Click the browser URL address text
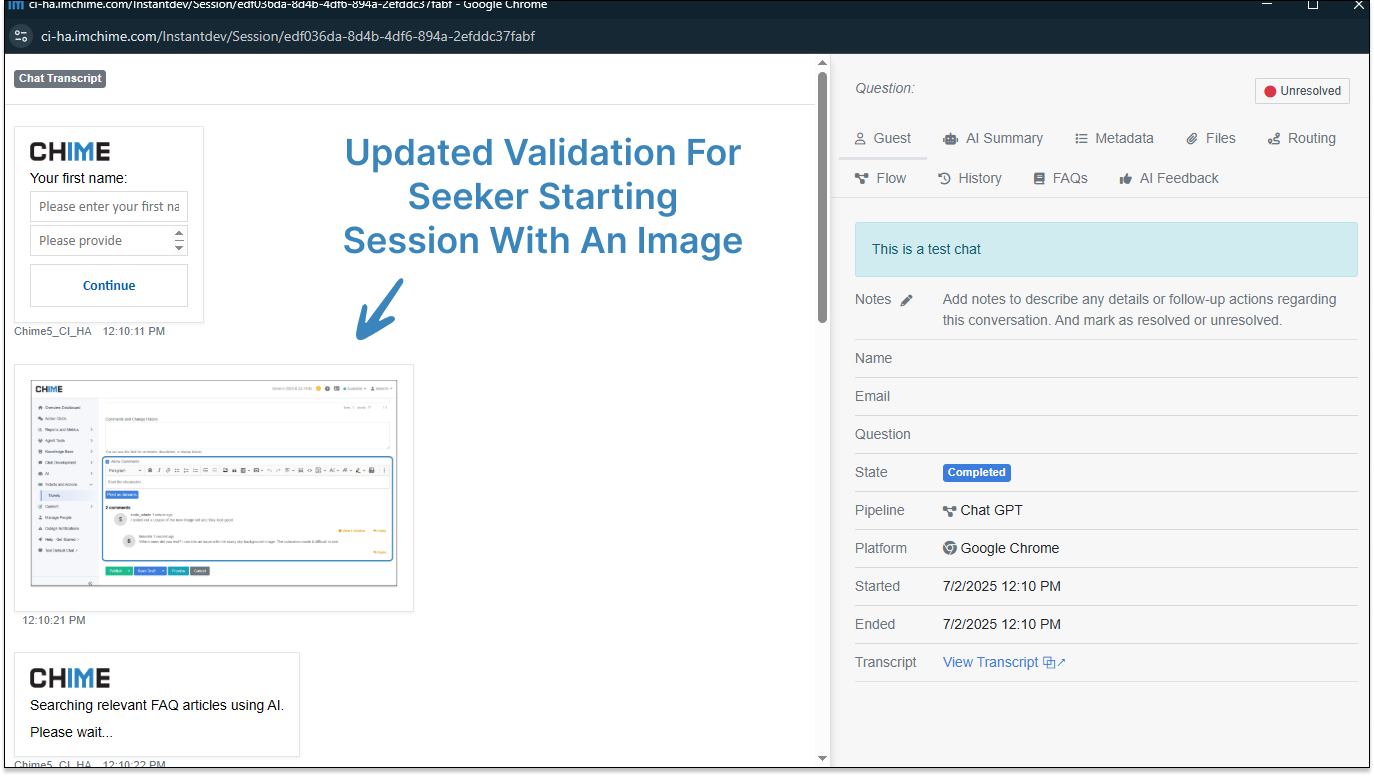 288,37
